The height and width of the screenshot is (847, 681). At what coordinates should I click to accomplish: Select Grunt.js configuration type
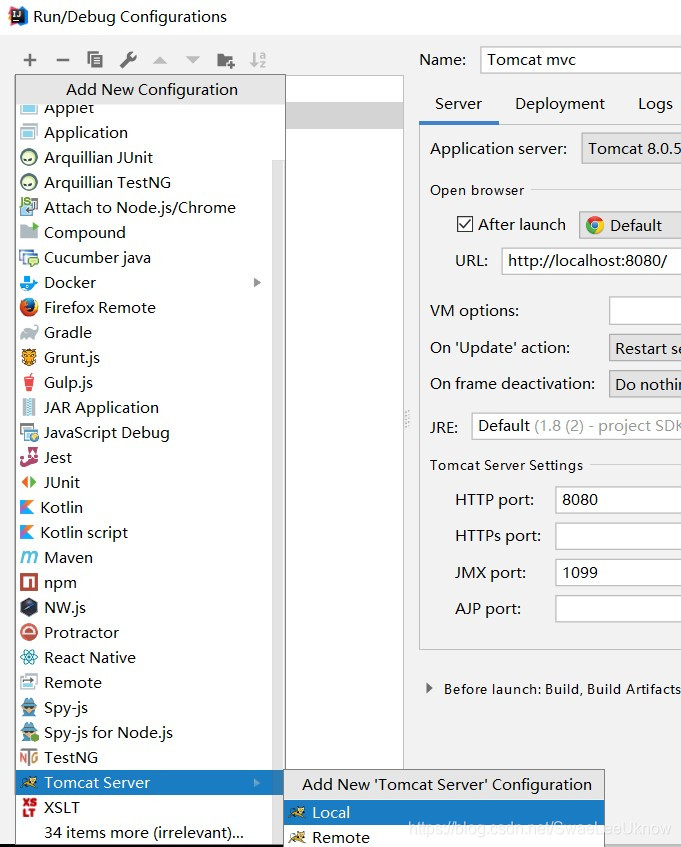(145, 357)
